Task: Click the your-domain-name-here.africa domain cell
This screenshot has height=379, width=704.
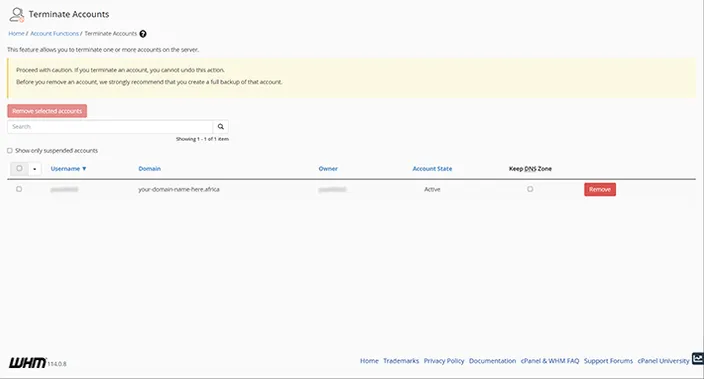Action: [179, 190]
